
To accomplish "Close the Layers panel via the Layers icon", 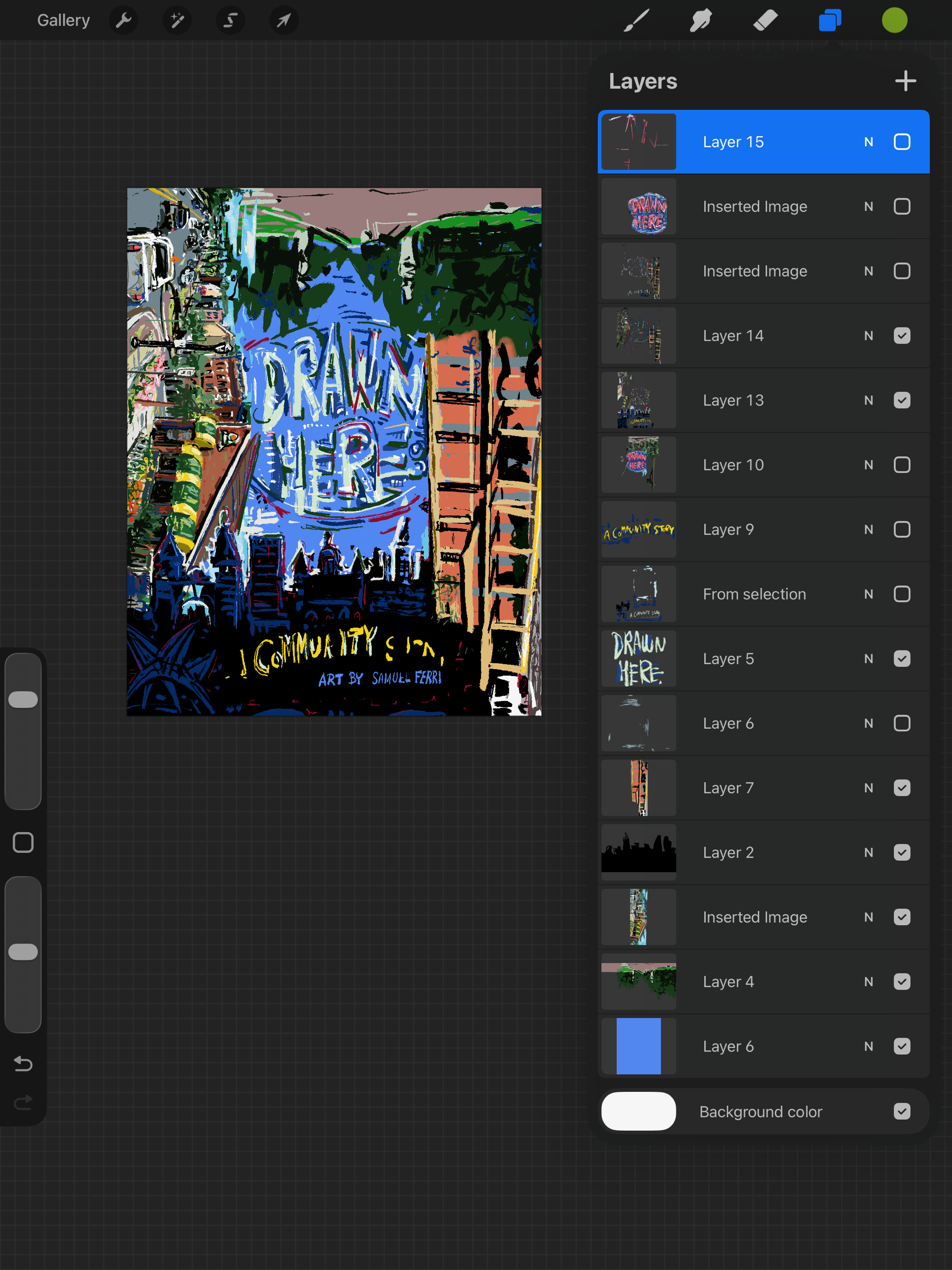I will tap(830, 21).
